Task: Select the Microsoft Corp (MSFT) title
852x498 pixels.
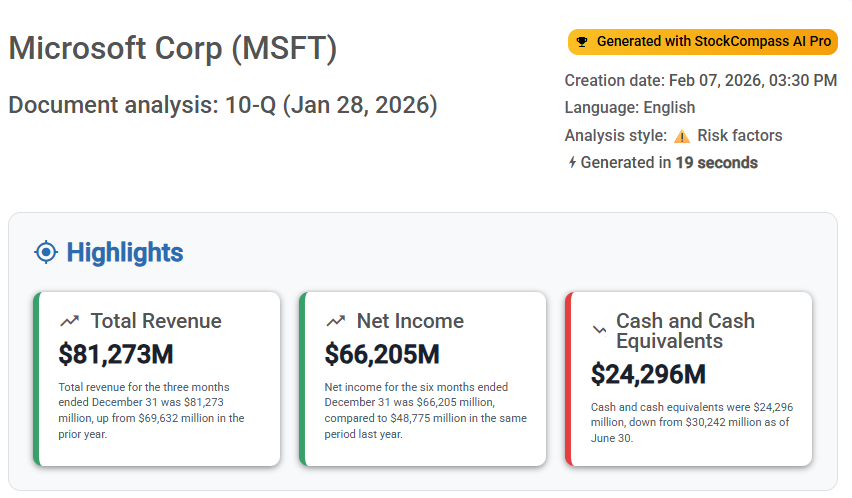Action: [173, 48]
